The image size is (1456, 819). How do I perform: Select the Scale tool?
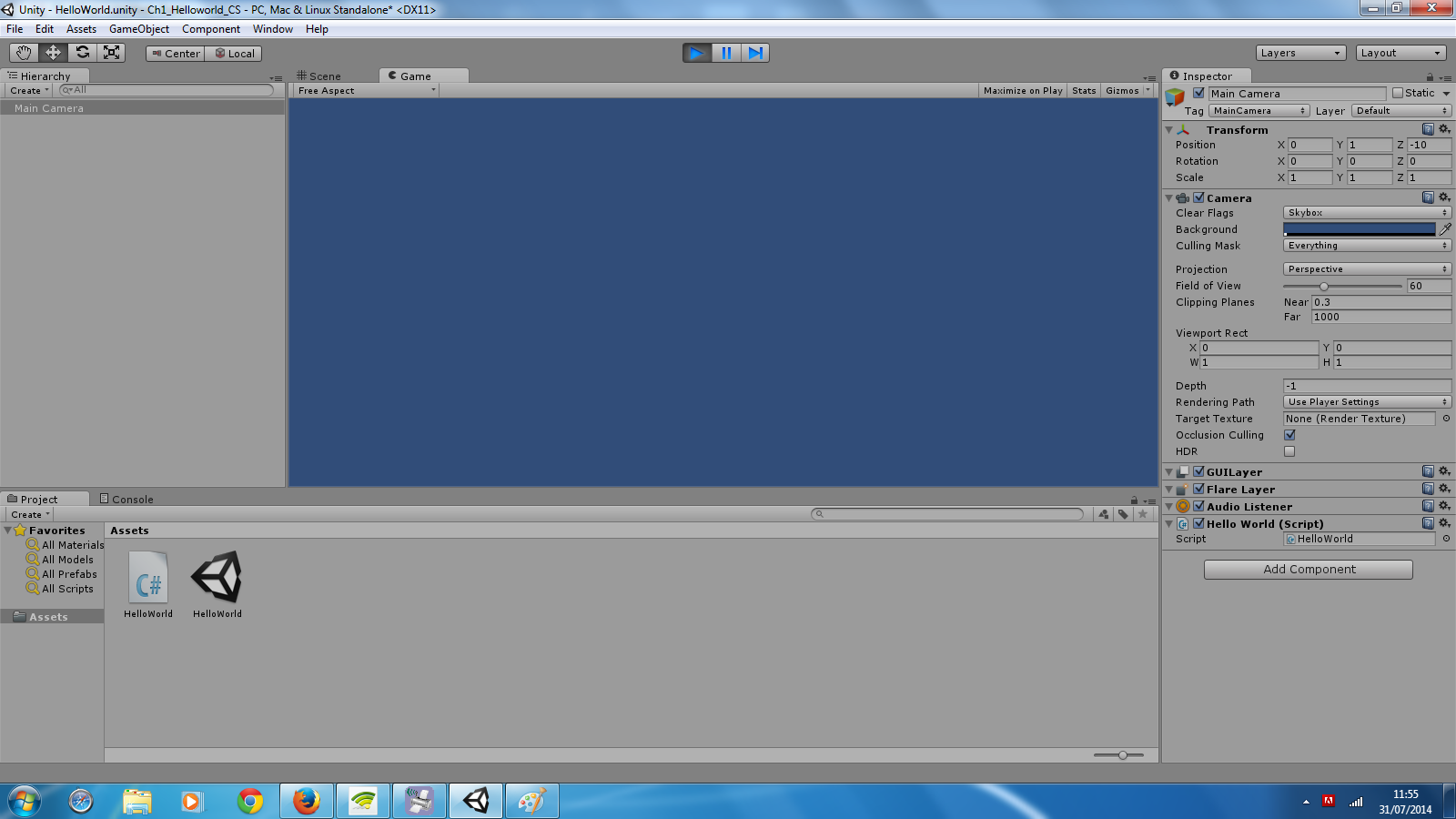tap(111, 53)
